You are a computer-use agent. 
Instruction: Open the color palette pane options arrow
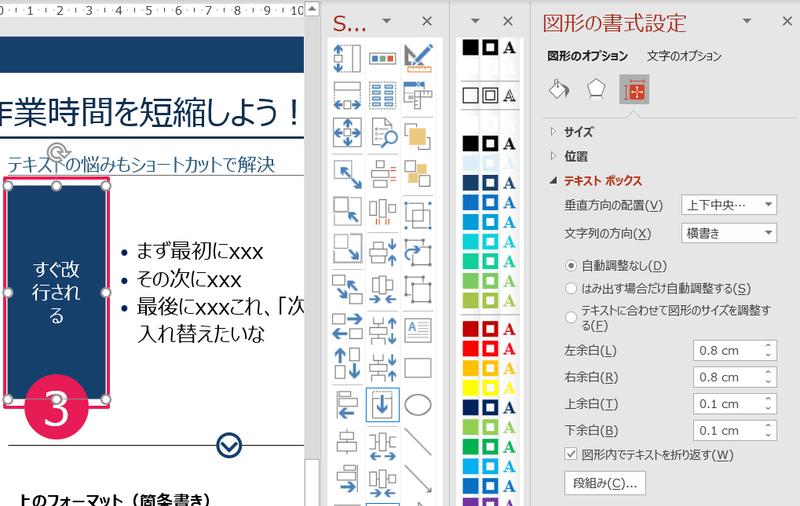tap(475, 21)
